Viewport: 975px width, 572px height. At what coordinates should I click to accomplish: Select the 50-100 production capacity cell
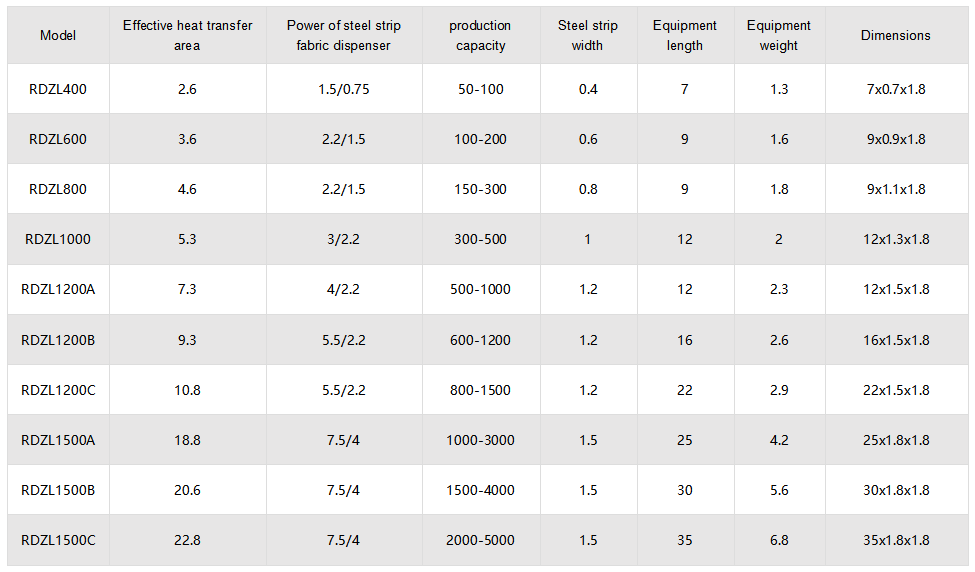[x=480, y=89]
